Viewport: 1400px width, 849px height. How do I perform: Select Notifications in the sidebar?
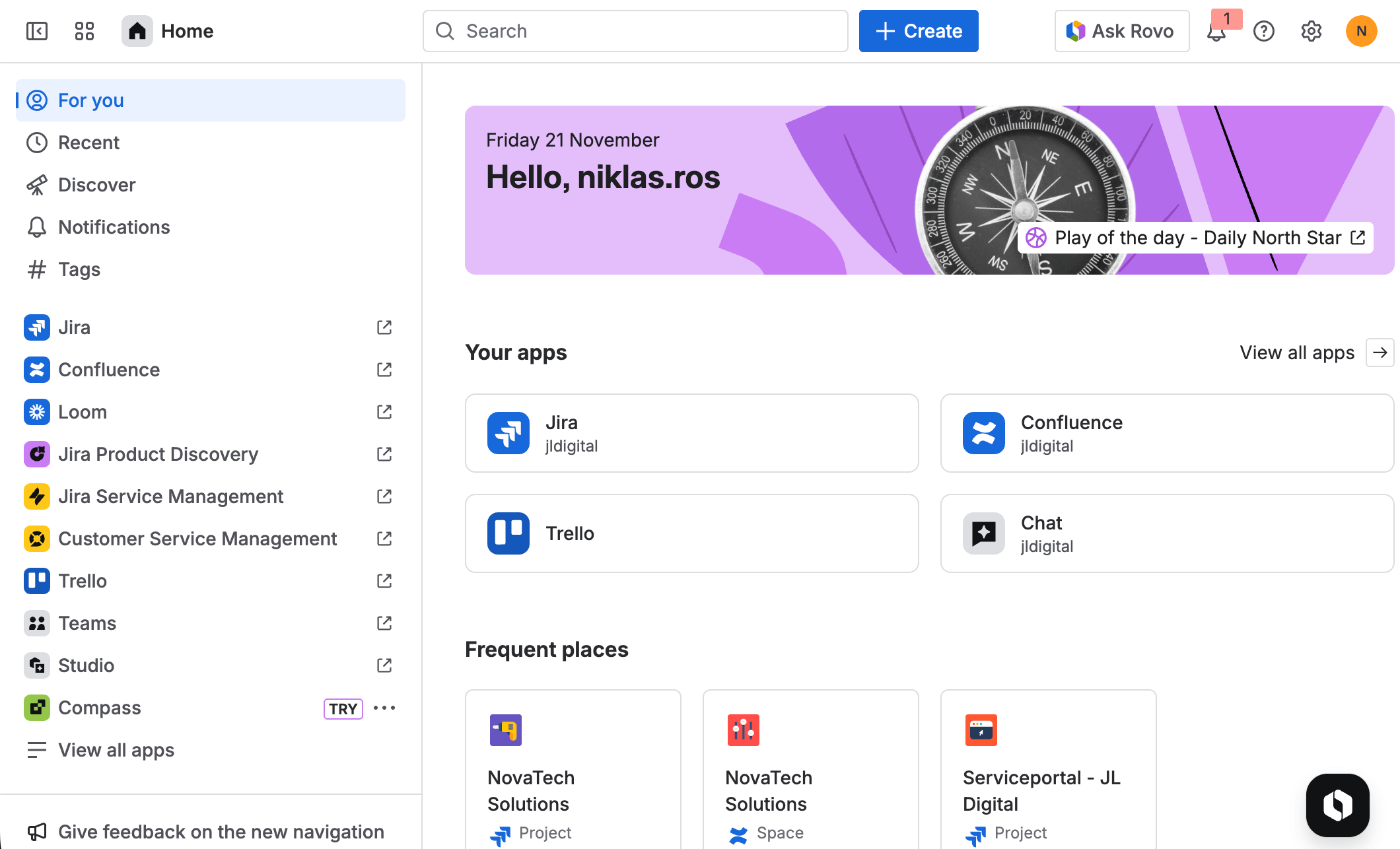click(x=211, y=227)
